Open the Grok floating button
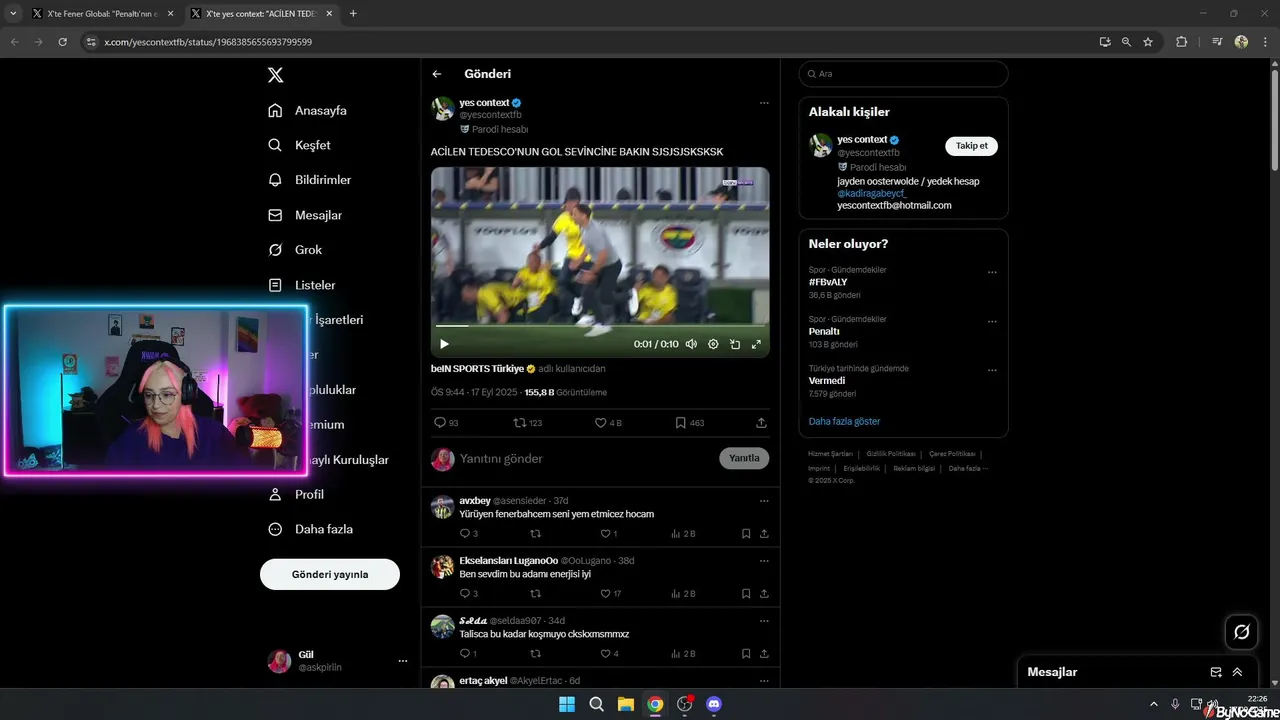The width and height of the screenshot is (1280, 720). (x=1241, y=632)
